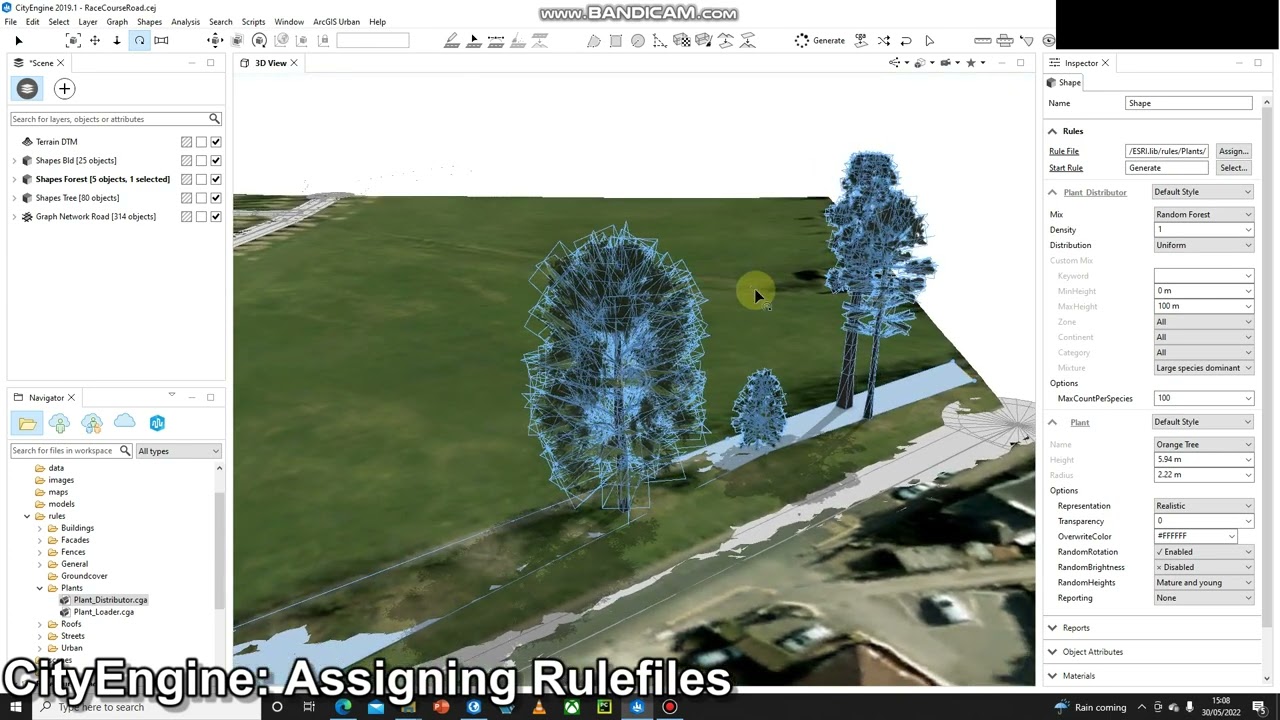Open the File menu
The width and height of the screenshot is (1280, 720).
10,21
